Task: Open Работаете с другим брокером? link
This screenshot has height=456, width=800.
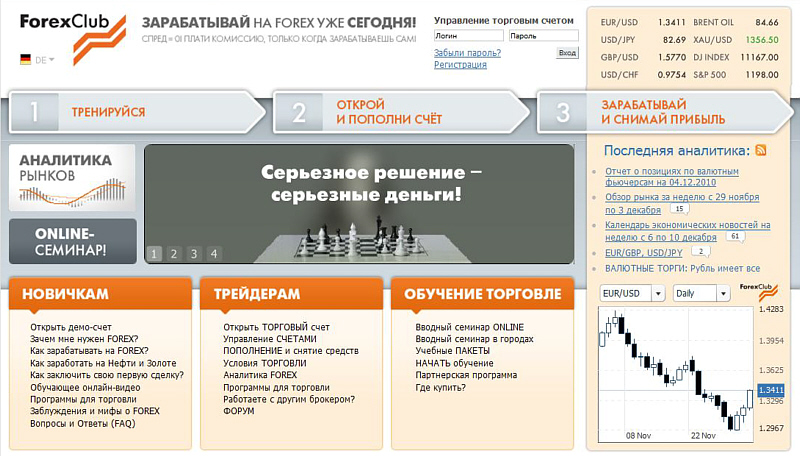Action: tap(289, 399)
